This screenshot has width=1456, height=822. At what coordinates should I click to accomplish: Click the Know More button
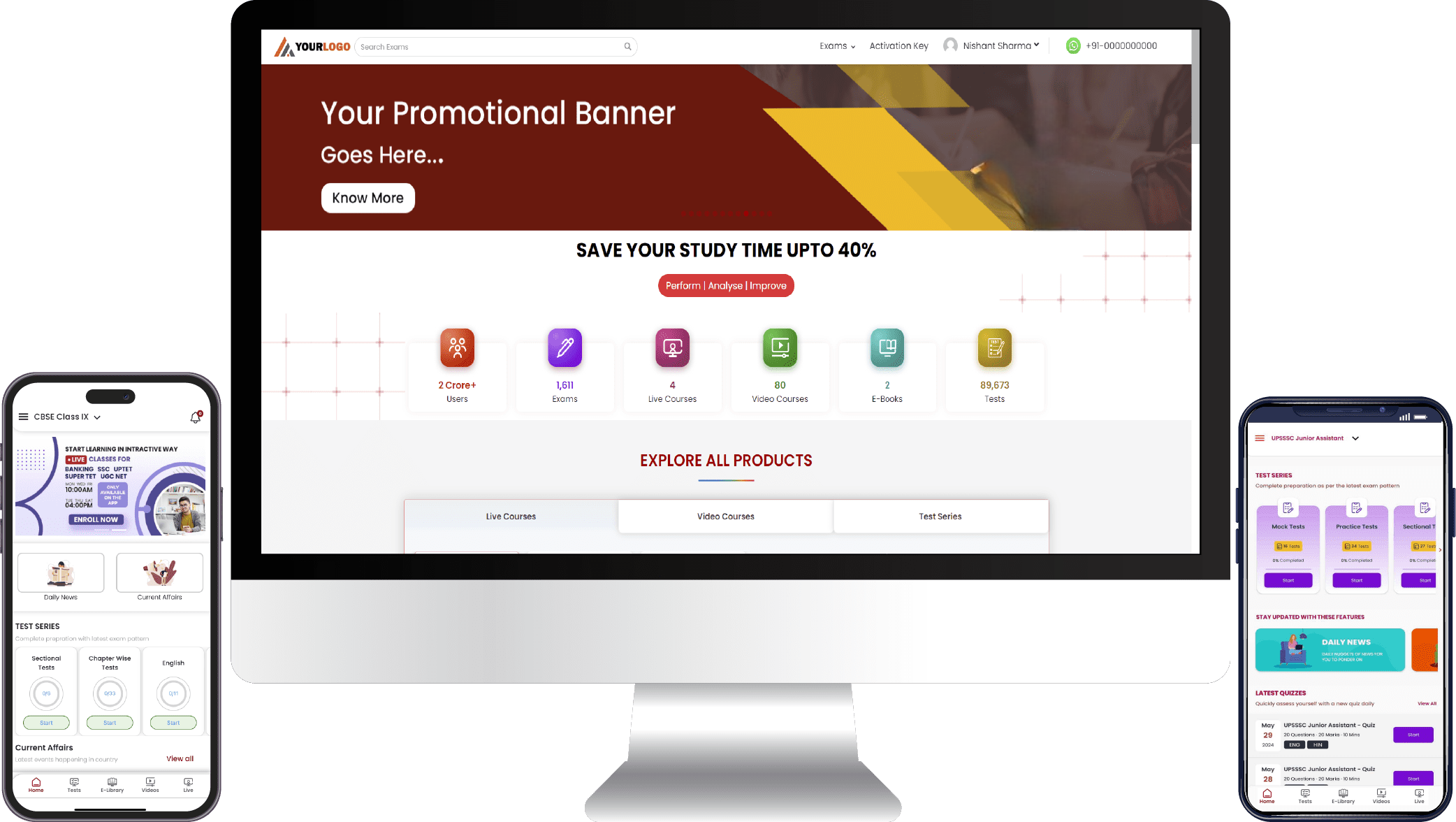(x=367, y=197)
